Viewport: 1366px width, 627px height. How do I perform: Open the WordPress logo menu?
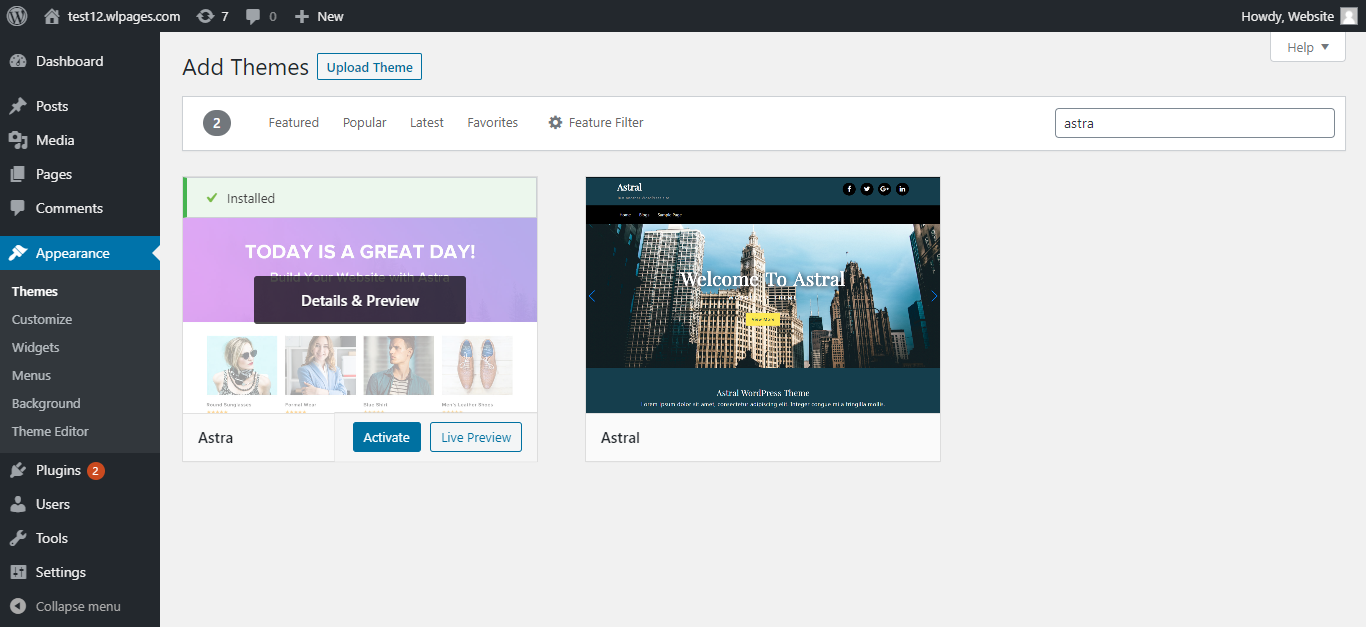(x=17, y=16)
